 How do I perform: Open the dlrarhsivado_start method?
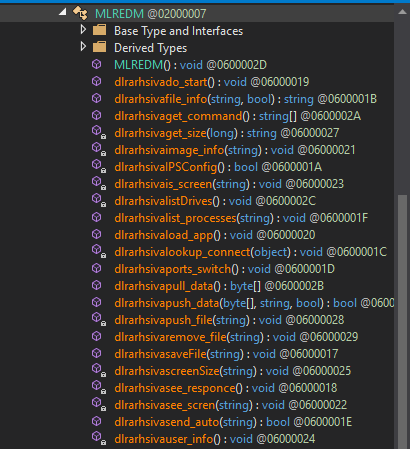point(212,82)
